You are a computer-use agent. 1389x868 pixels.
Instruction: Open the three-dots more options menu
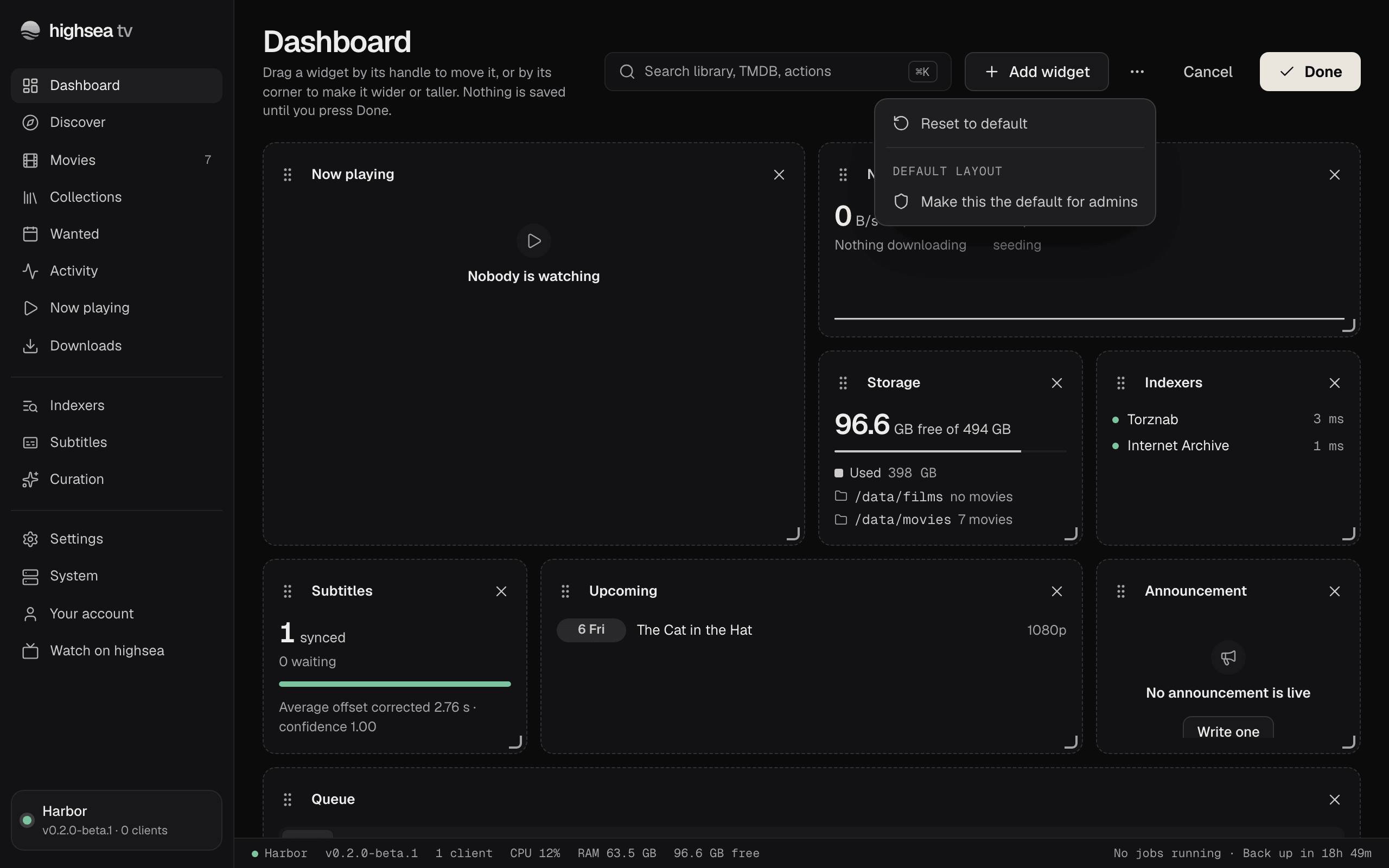[x=1137, y=72]
